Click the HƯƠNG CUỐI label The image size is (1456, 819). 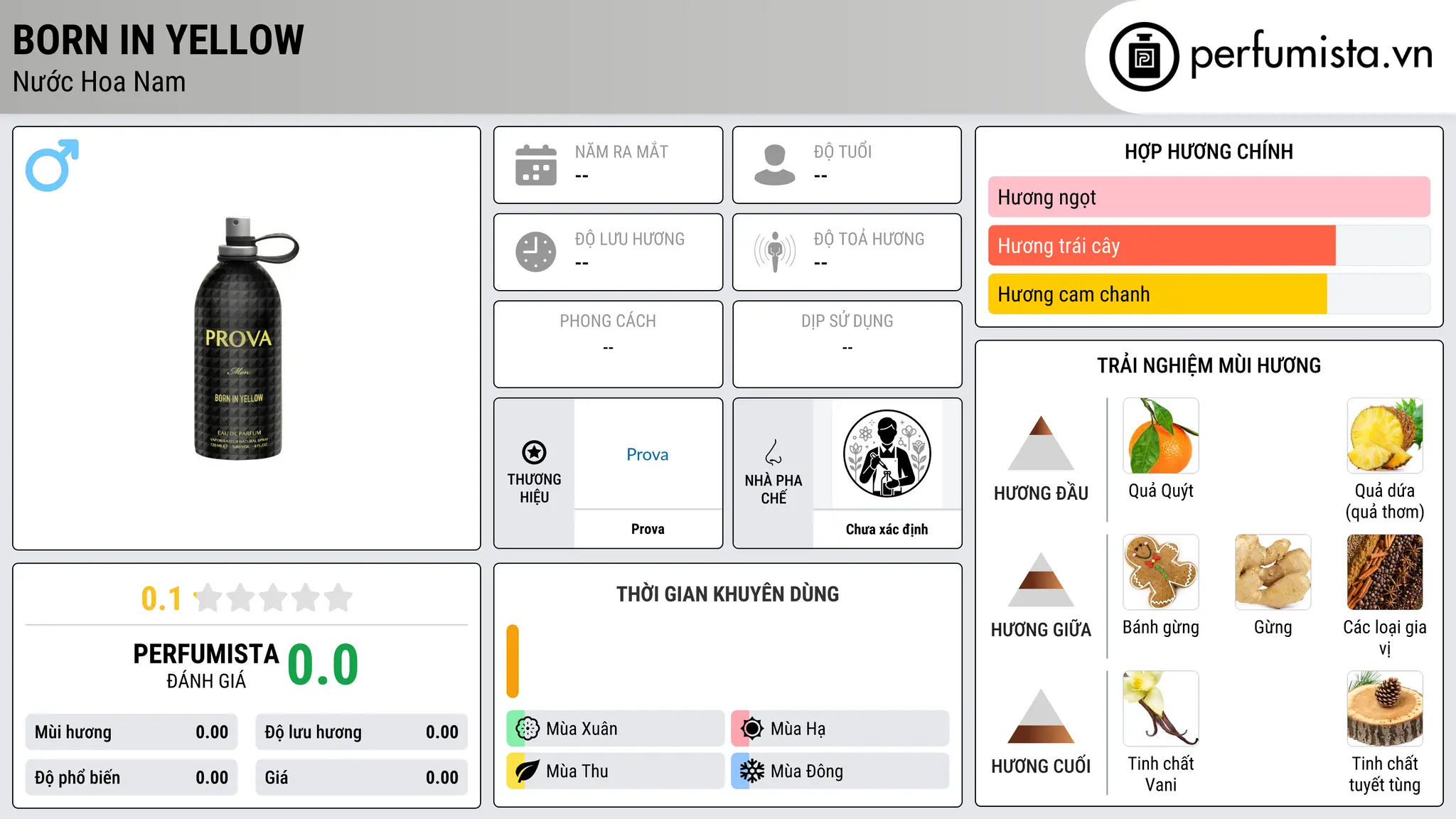(1041, 766)
